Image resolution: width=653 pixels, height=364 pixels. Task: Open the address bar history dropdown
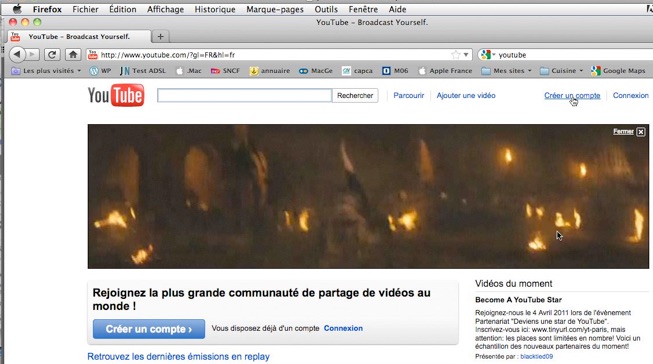pyautogui.click(x=466, y=55)
